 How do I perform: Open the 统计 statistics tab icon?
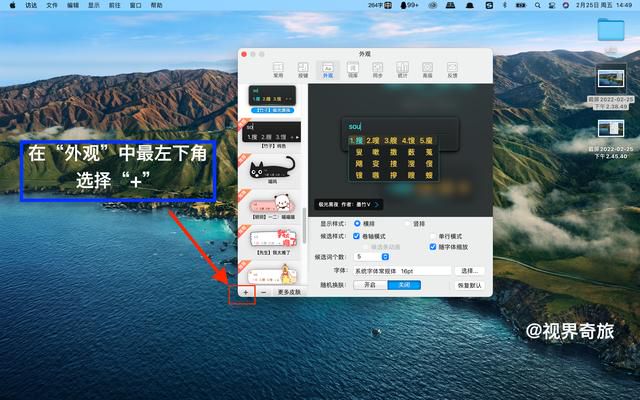tap(402, 70)
